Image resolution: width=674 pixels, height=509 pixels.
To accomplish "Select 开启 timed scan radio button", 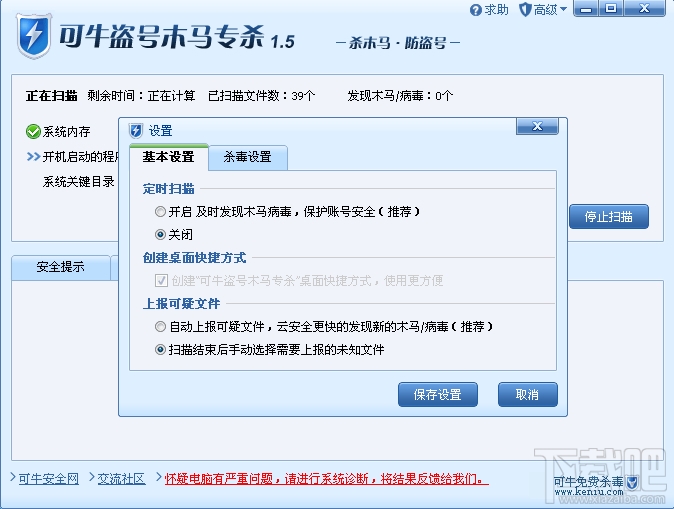I will [x=160, y=212].
